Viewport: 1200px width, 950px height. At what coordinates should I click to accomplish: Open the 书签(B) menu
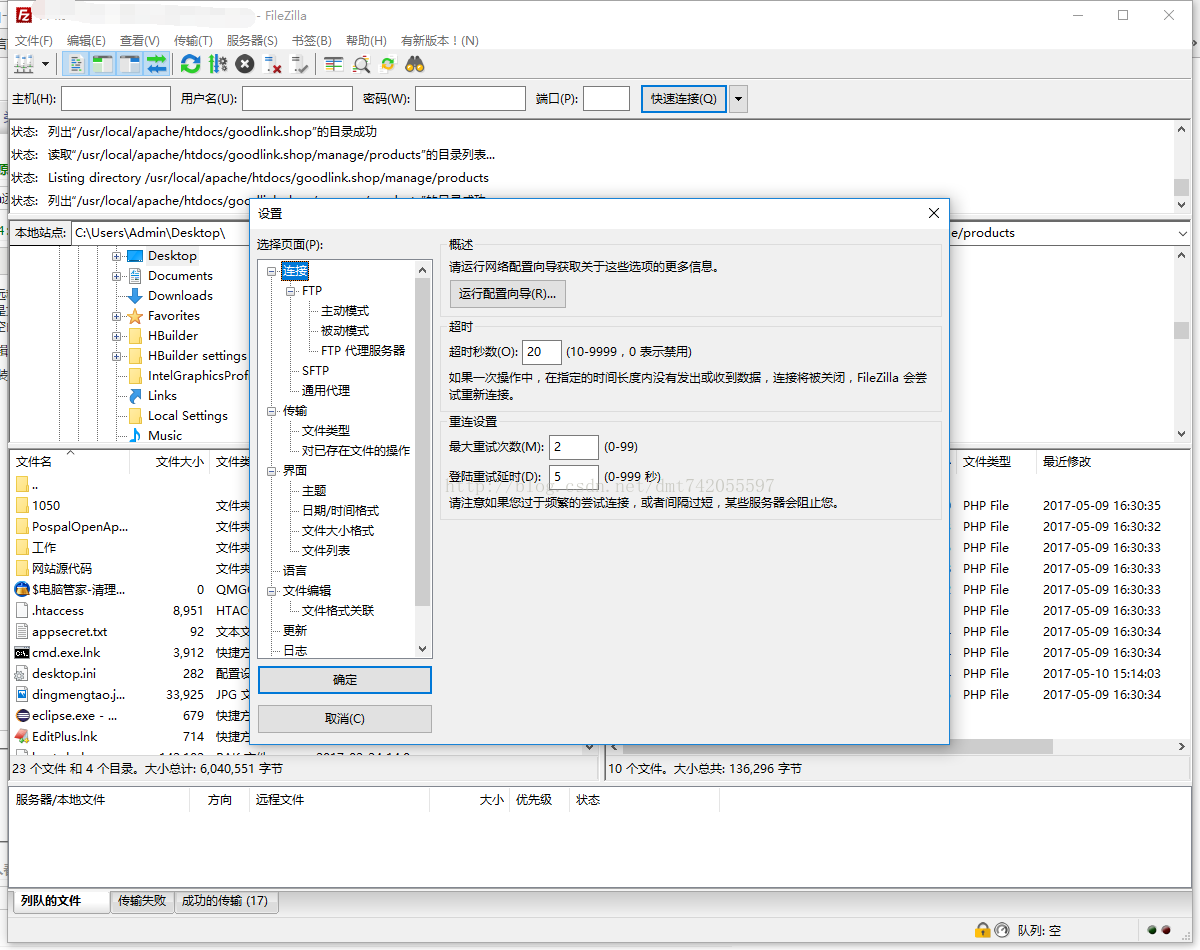click(x=311, y=41)
